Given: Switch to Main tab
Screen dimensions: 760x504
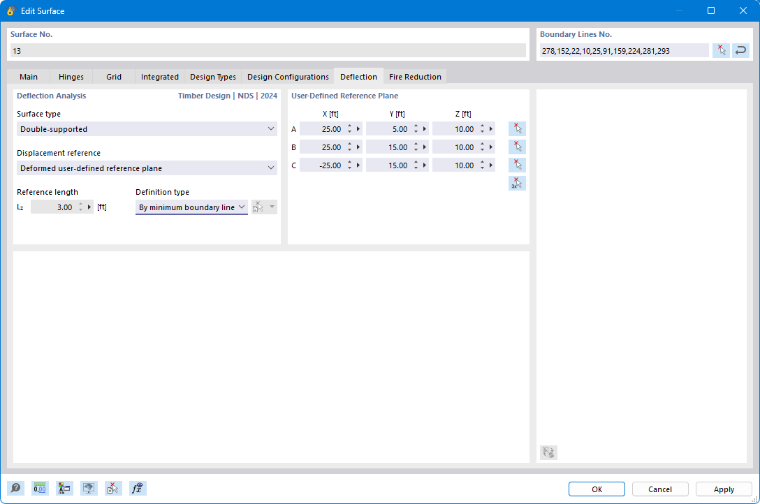Looking at the screenshot, I should (28, 77).
